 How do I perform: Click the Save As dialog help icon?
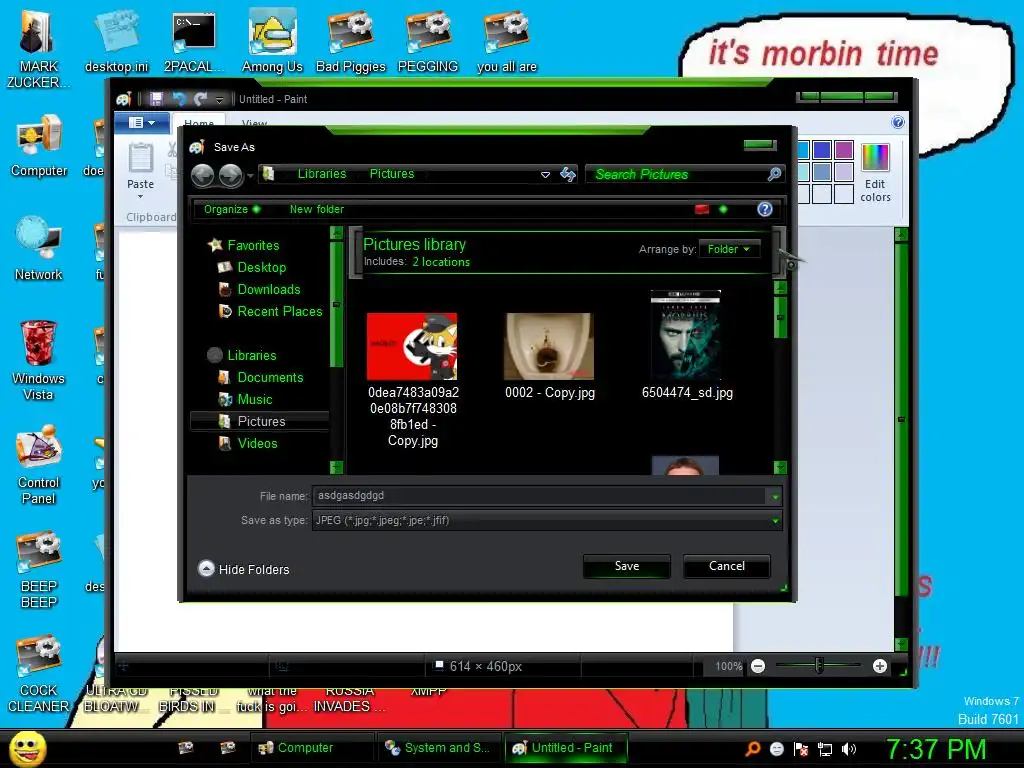[x=765, y=209]
